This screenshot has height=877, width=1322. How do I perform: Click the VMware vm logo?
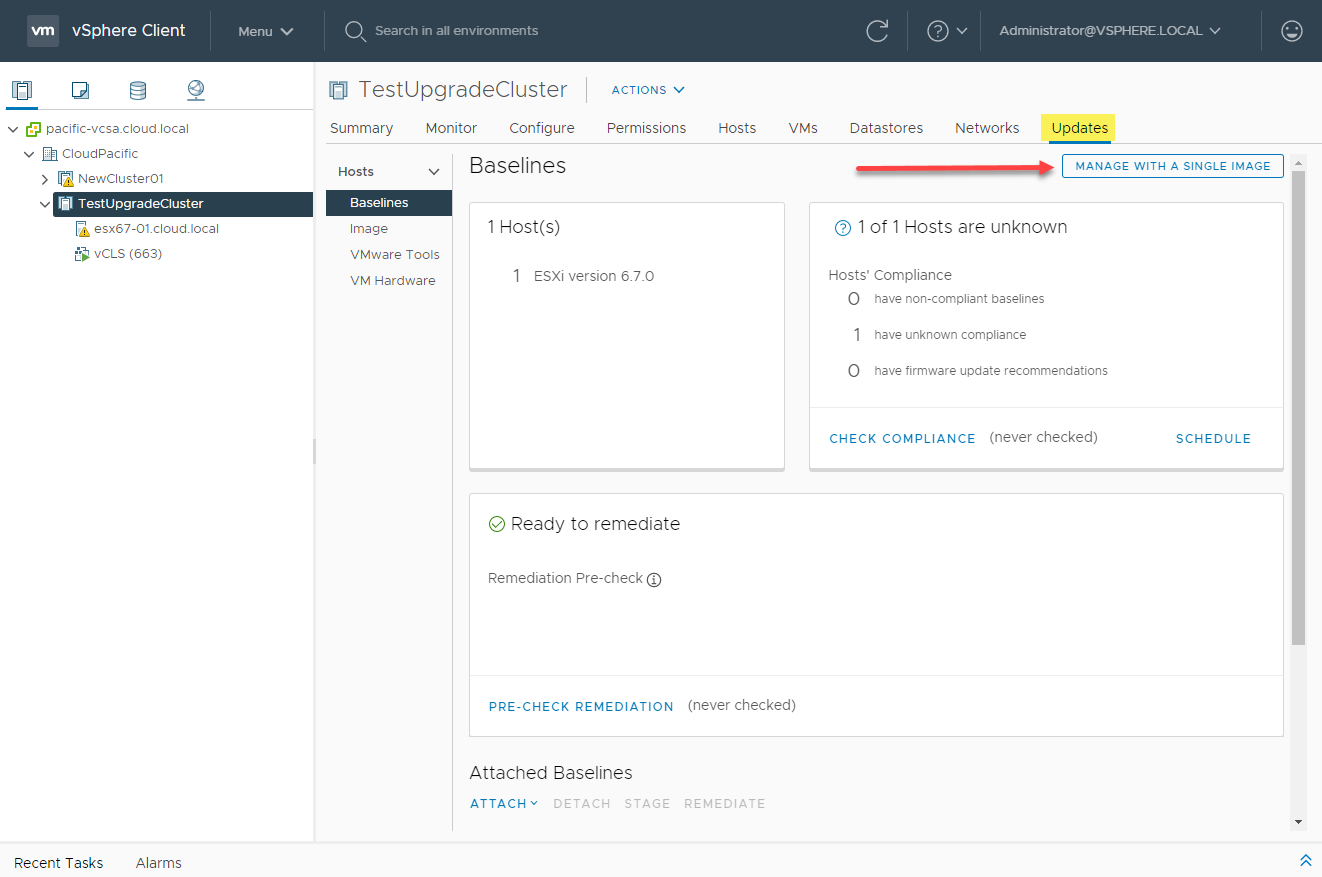click(x=42, y=31)
